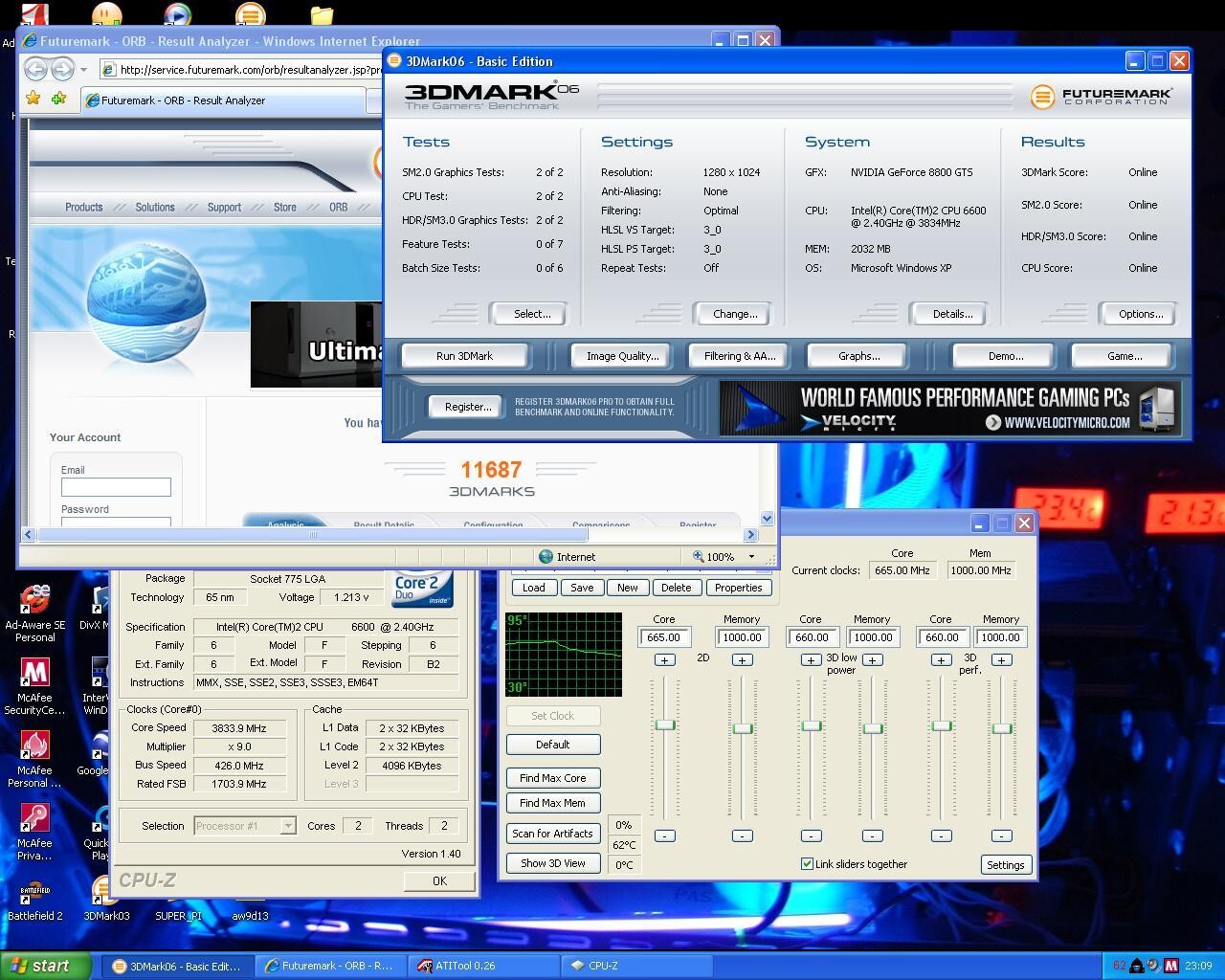Click the Add to Favorites plus-star icon
Viewport: 1225px width, 980px height.
click(59, 99)
